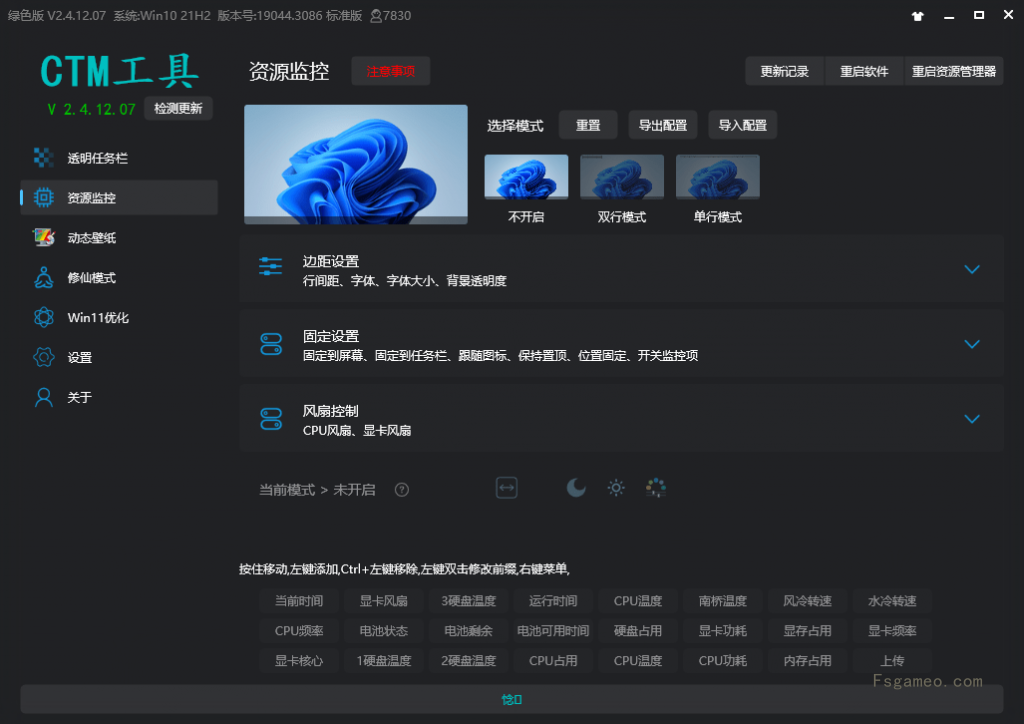Click the red 注意事项 button
This screenshot has width=1024, height=724.
[x=391, y=71]
